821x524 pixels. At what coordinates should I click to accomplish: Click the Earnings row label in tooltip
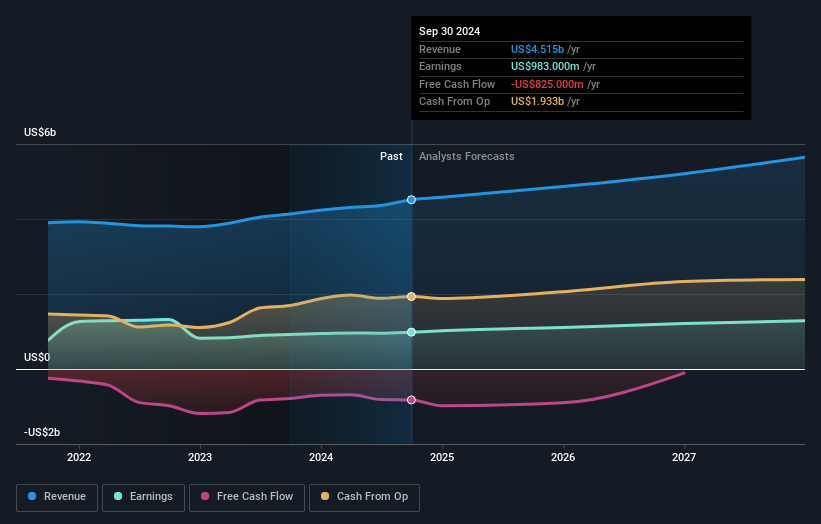pos(440,66)
